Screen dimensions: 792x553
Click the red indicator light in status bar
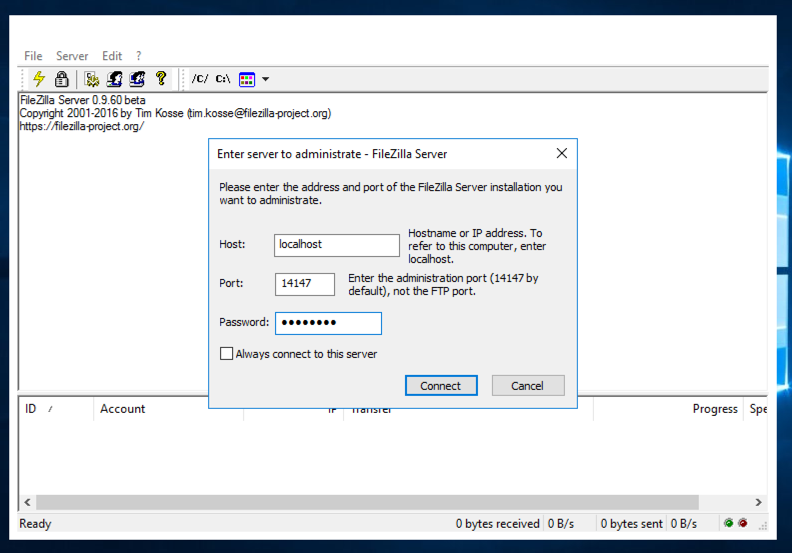(742, 523)
